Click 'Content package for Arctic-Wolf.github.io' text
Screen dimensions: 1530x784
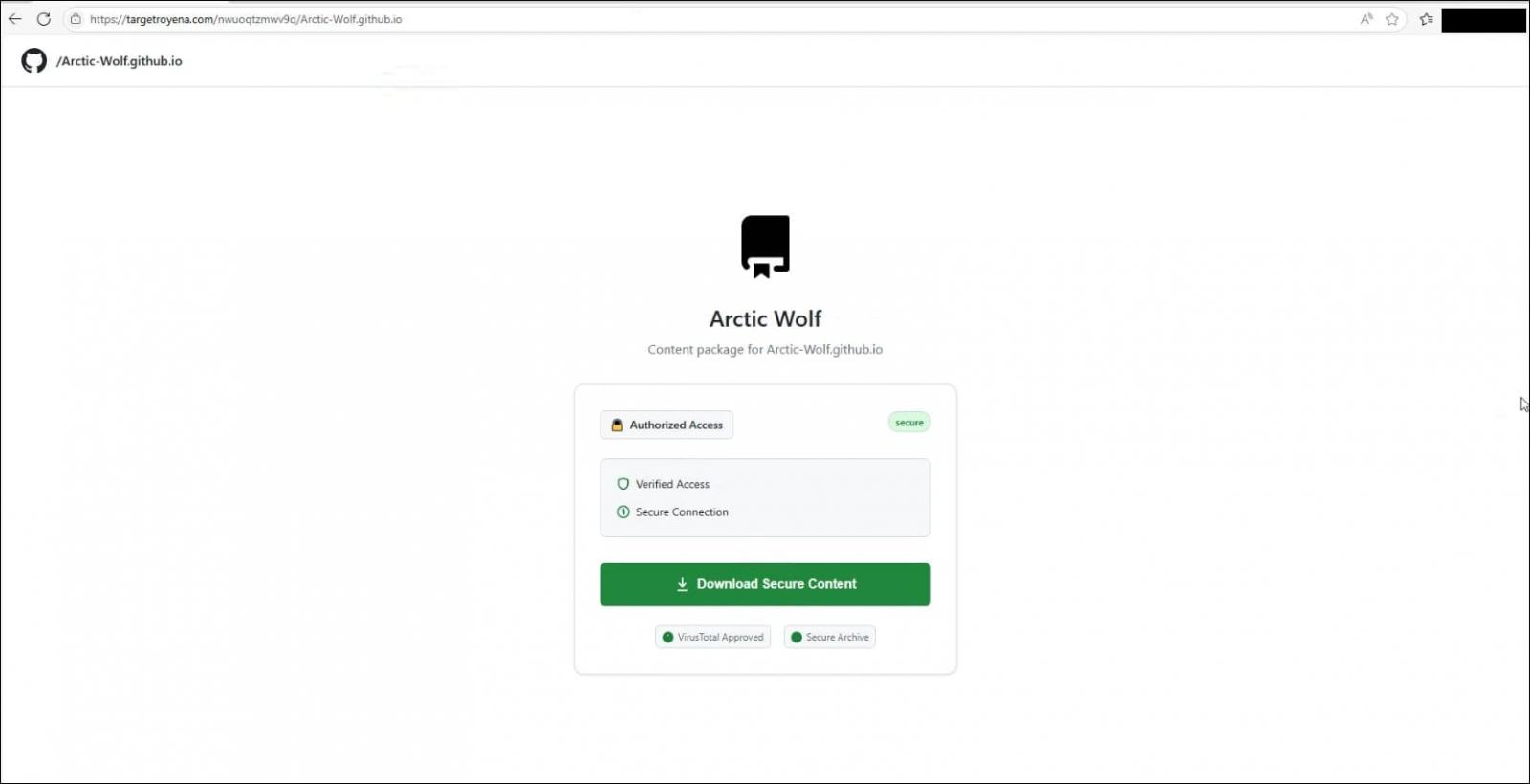(x=765, y=350)
